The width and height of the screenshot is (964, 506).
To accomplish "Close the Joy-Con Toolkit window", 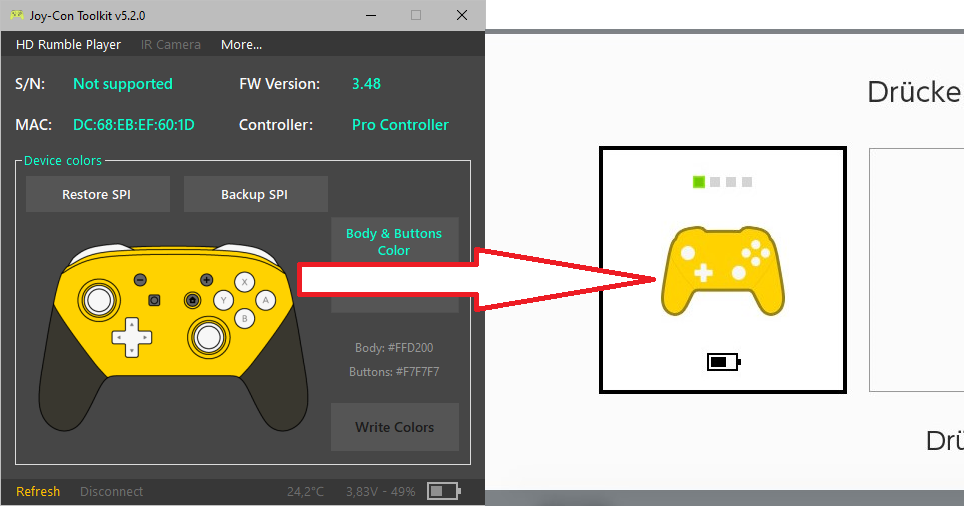I will pyautogui.click(x=462, y=15).
